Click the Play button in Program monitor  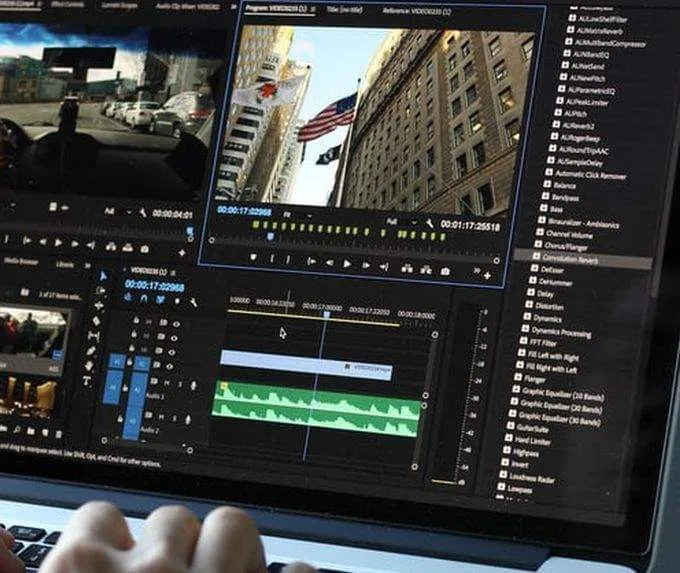click(x=347, y=264)
